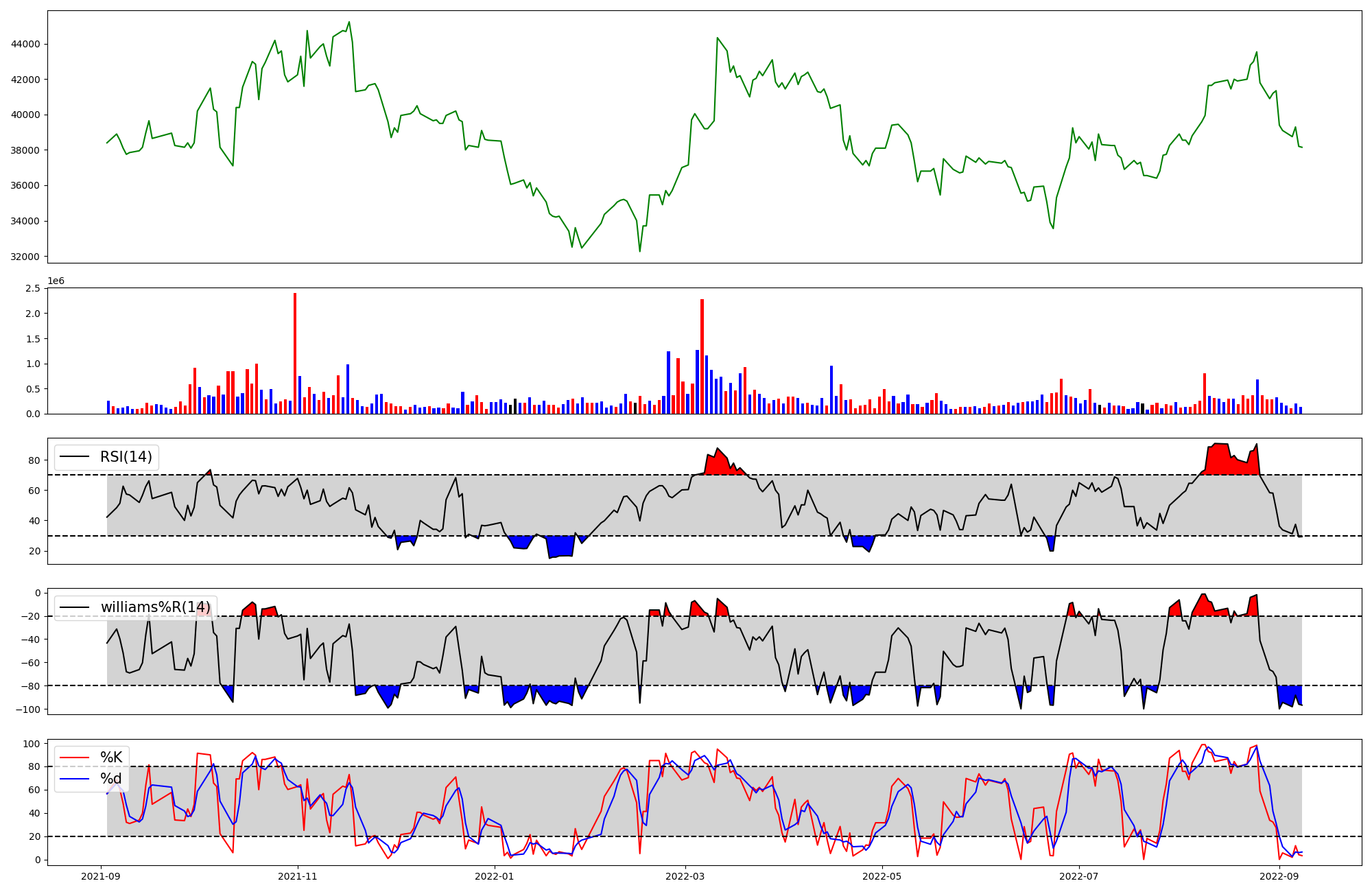The image size is (1372, 892).
Task: Click the 1e6 scale label above volume chart
Action: coord(56,281)
